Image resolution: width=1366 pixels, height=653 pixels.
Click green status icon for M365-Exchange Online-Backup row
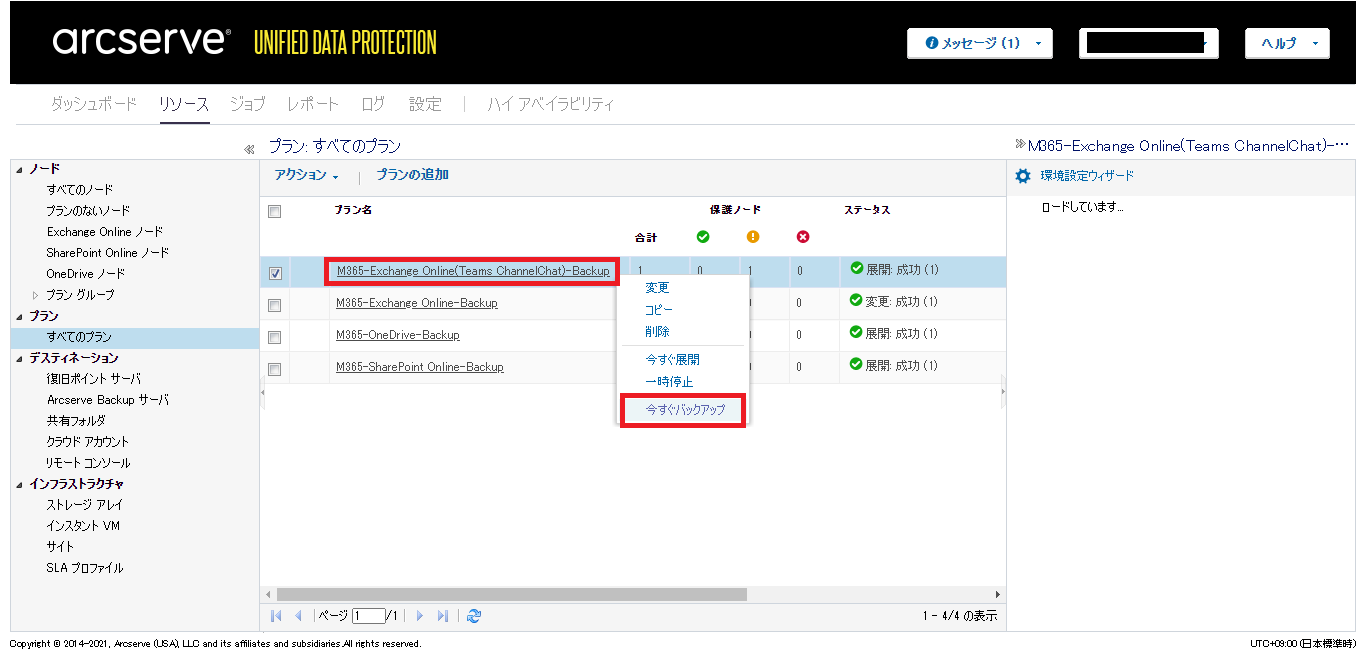click(856, 300)
